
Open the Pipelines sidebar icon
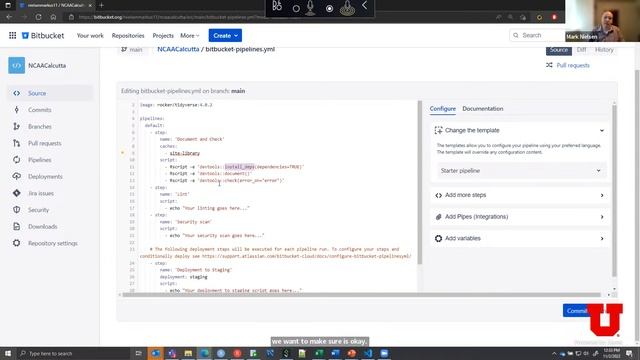[x=16, y=160]
